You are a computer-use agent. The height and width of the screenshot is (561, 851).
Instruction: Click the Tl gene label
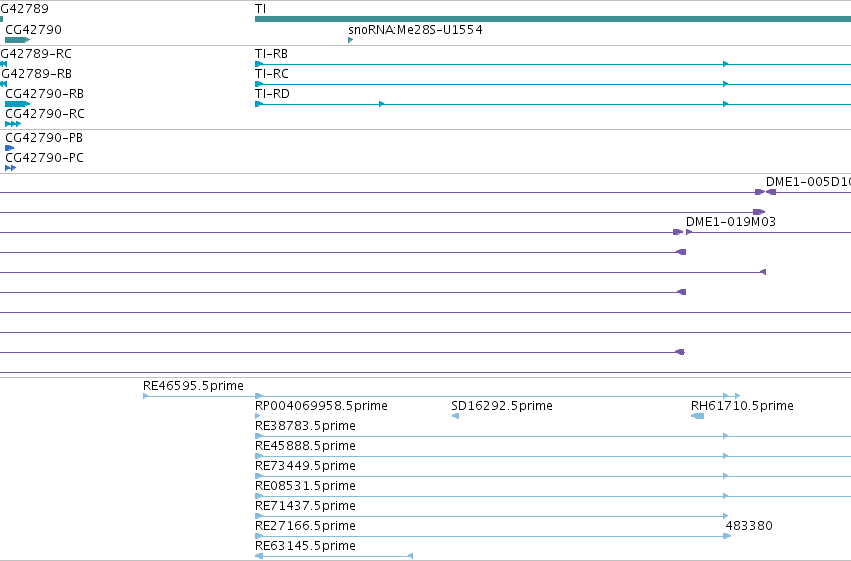pyautogui.click(x=261, y=9)
